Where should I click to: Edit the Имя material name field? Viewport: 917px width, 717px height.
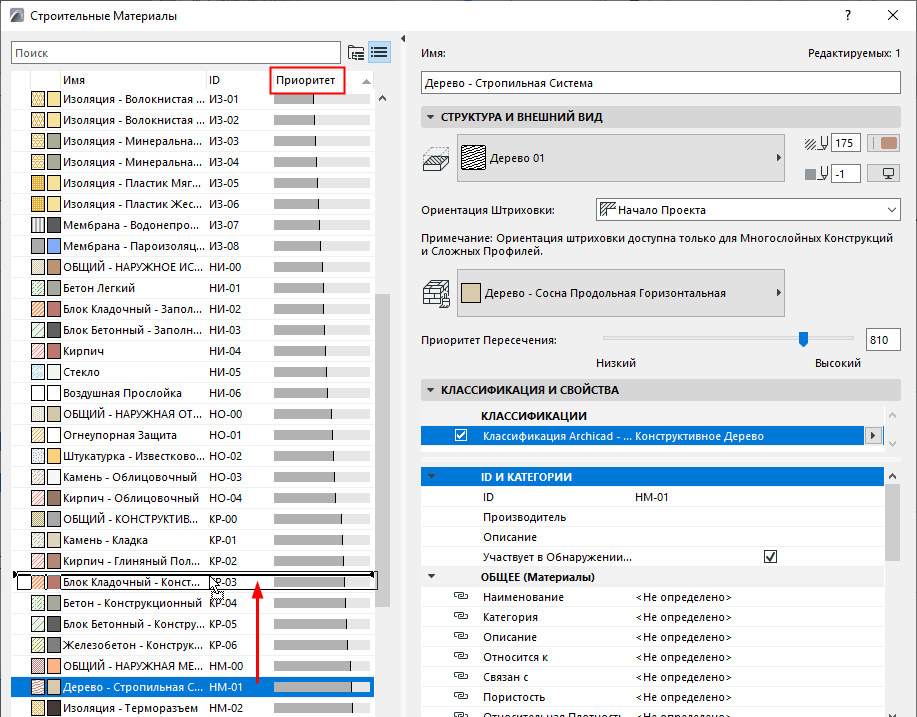[660, 83]
